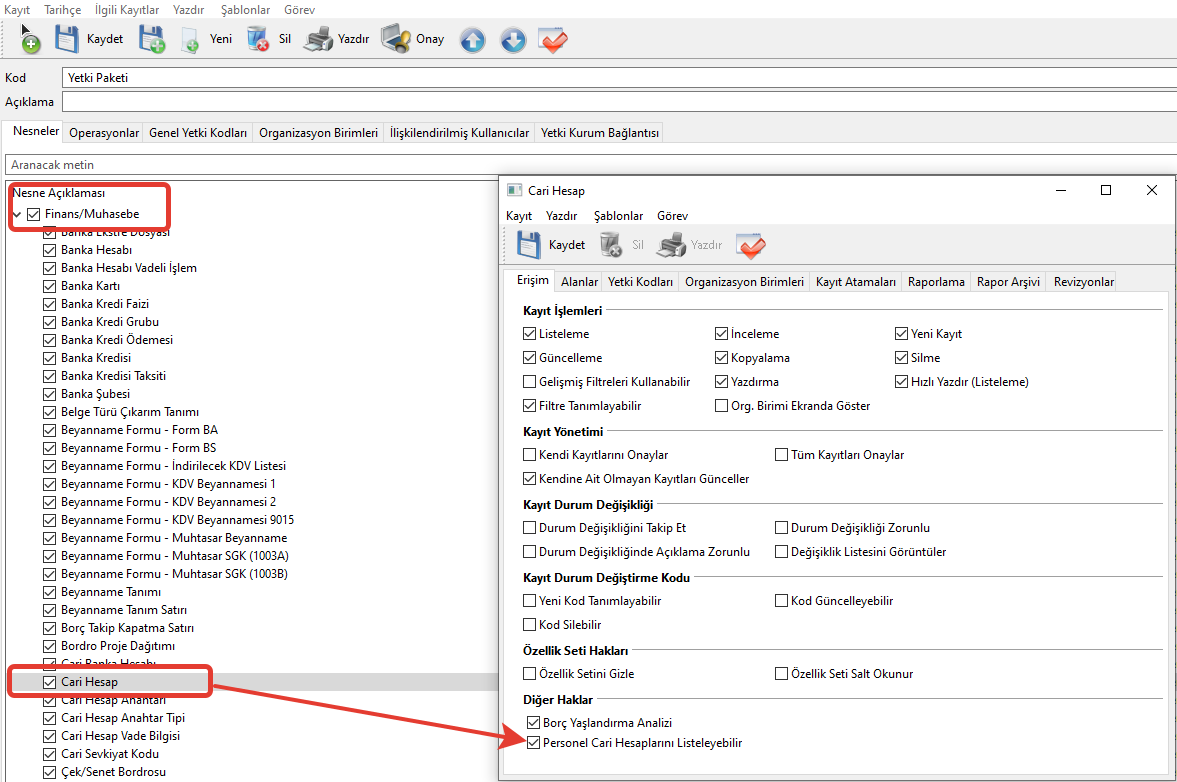This screenshot has height=782, width=1177.
Task: Uncheck the Silme permission checkbox
Action: 902,358
